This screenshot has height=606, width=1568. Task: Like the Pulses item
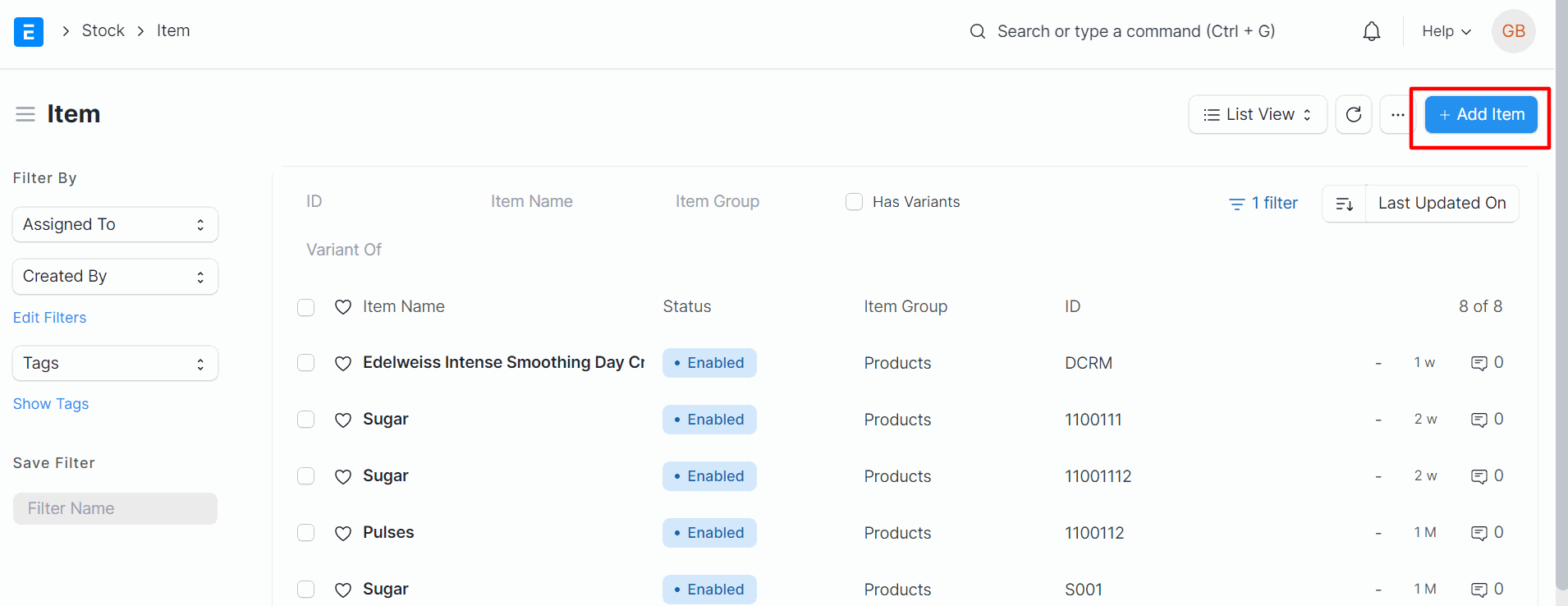(x=343, y=533)
